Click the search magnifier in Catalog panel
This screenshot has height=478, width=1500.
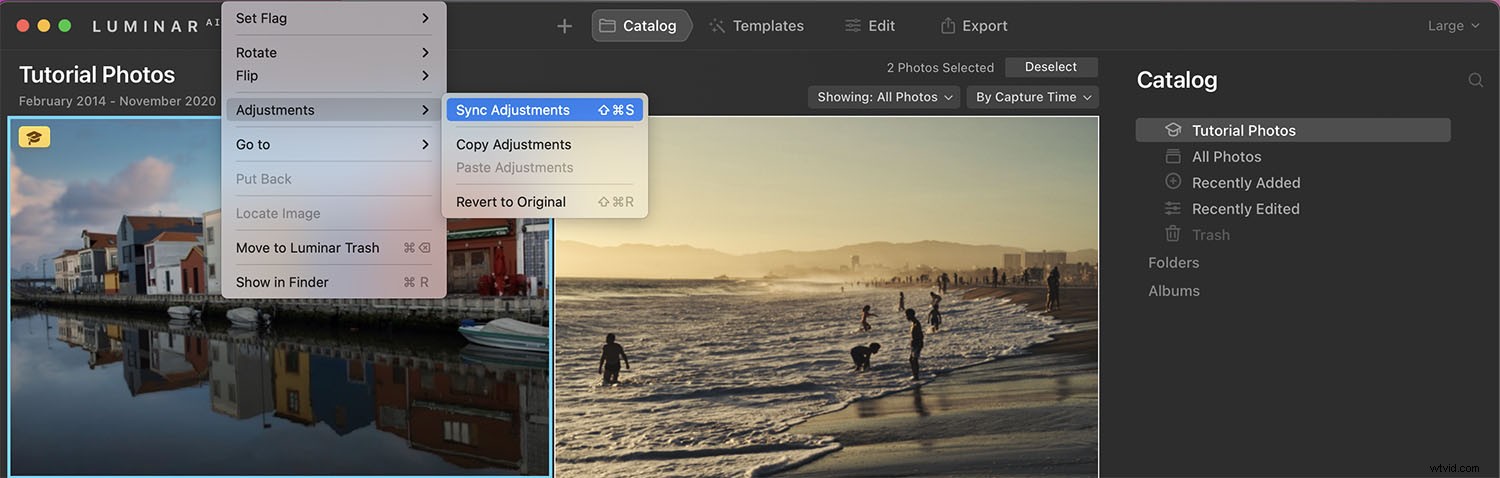tap(1475, 80)
